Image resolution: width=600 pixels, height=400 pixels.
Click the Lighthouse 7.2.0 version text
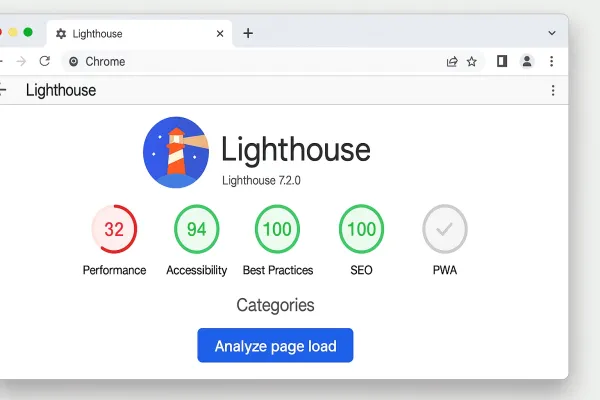[x=261, y=180]
